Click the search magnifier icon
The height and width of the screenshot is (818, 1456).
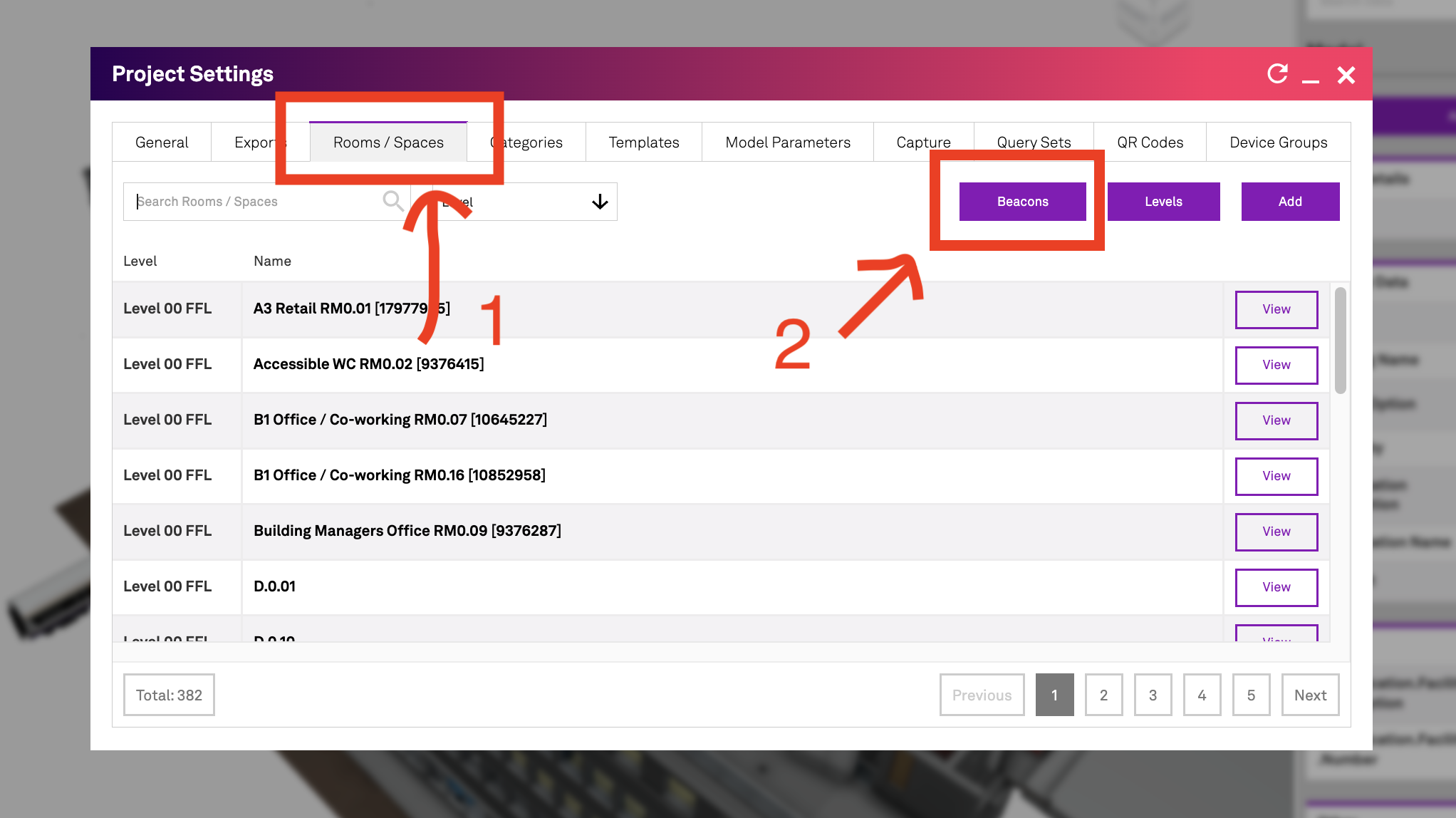392,202
